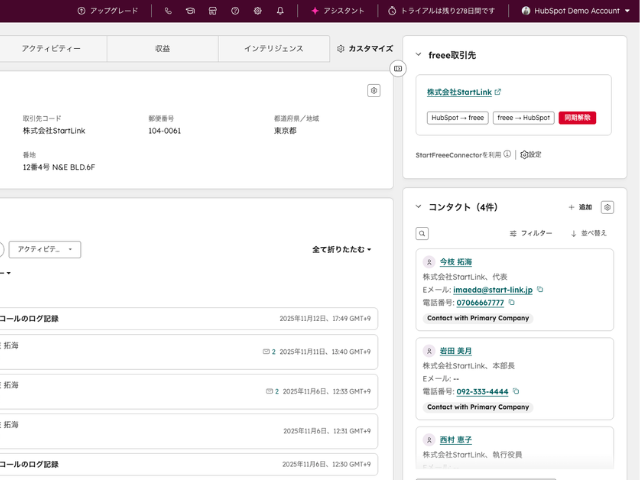Click the address value 12番4号 N&E BLD.6F
Image resolution: width=640 pixels, height=480 pixels.
[x=59, y=167]
